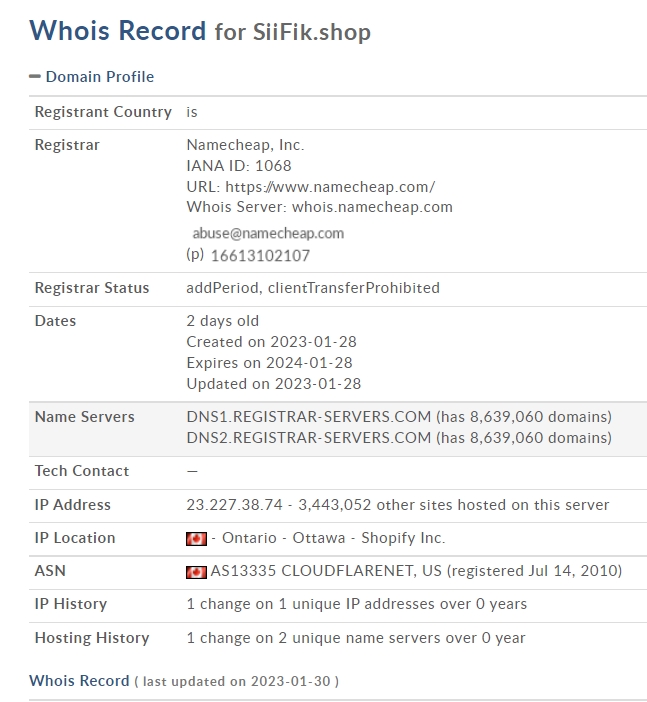Click the Name Servers label

(85, 417)
